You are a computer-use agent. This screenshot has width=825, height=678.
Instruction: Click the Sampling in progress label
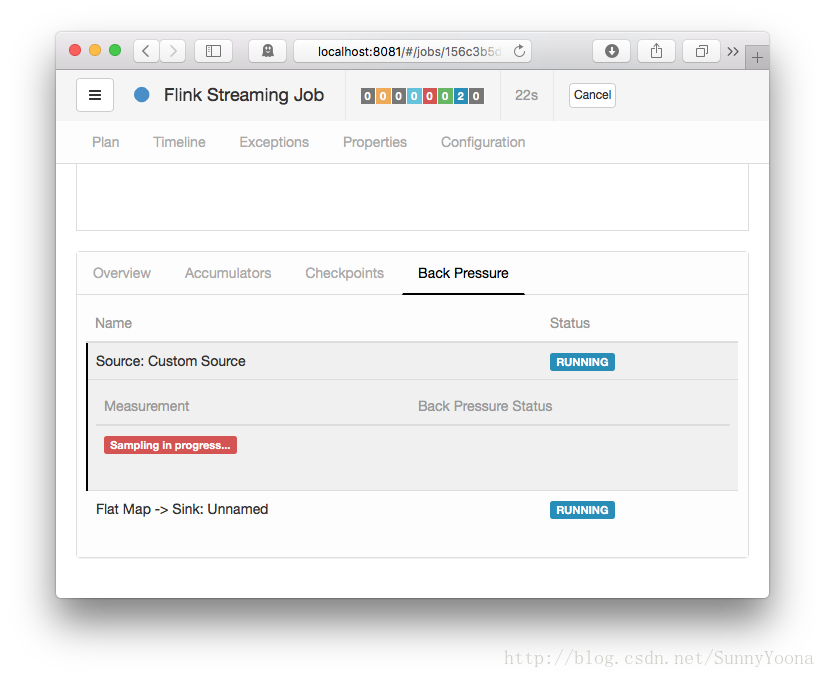click(170, 445)
